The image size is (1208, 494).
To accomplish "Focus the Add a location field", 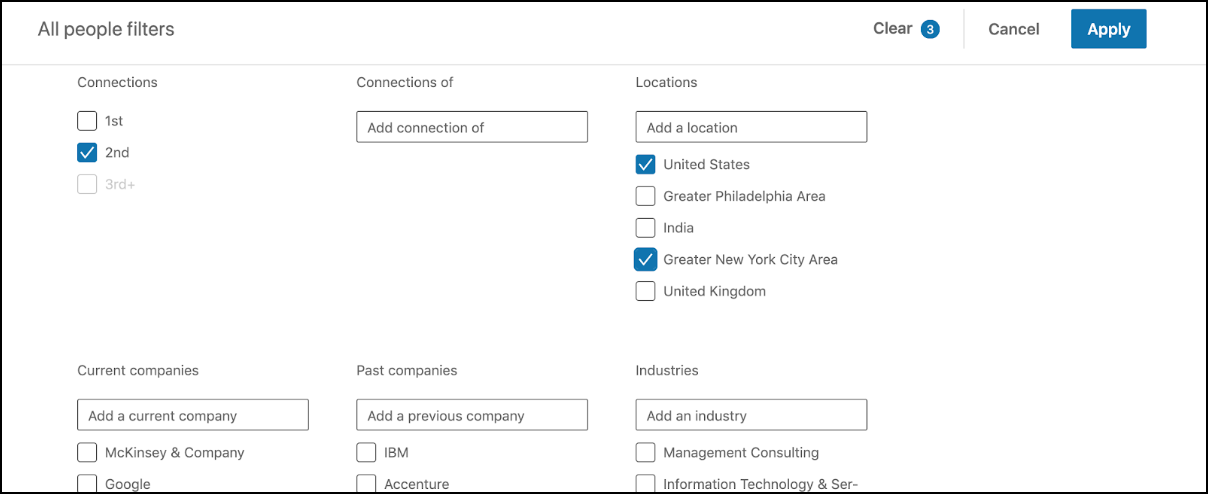I will (751, 127).
